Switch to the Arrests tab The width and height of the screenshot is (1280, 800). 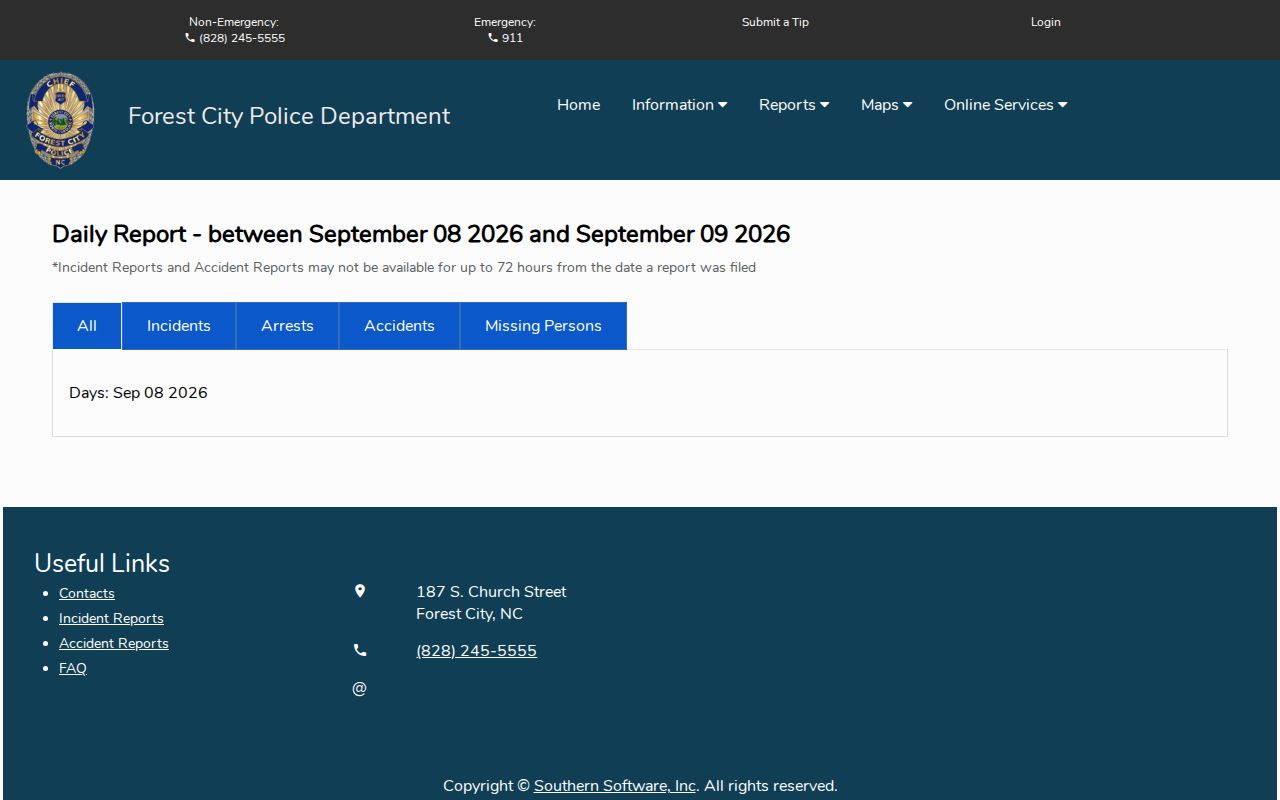288,326
